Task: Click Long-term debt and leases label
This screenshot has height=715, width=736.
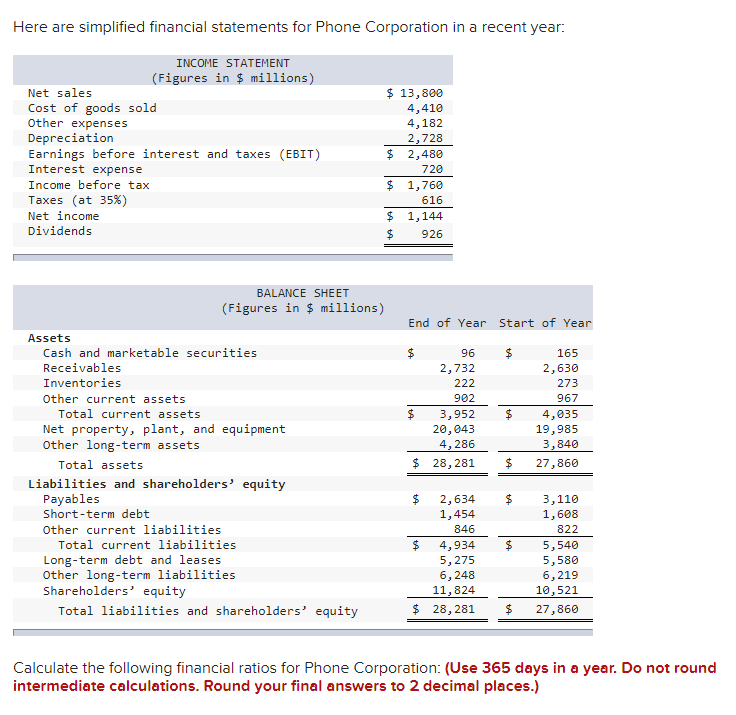Action: [x=132, y=560]
